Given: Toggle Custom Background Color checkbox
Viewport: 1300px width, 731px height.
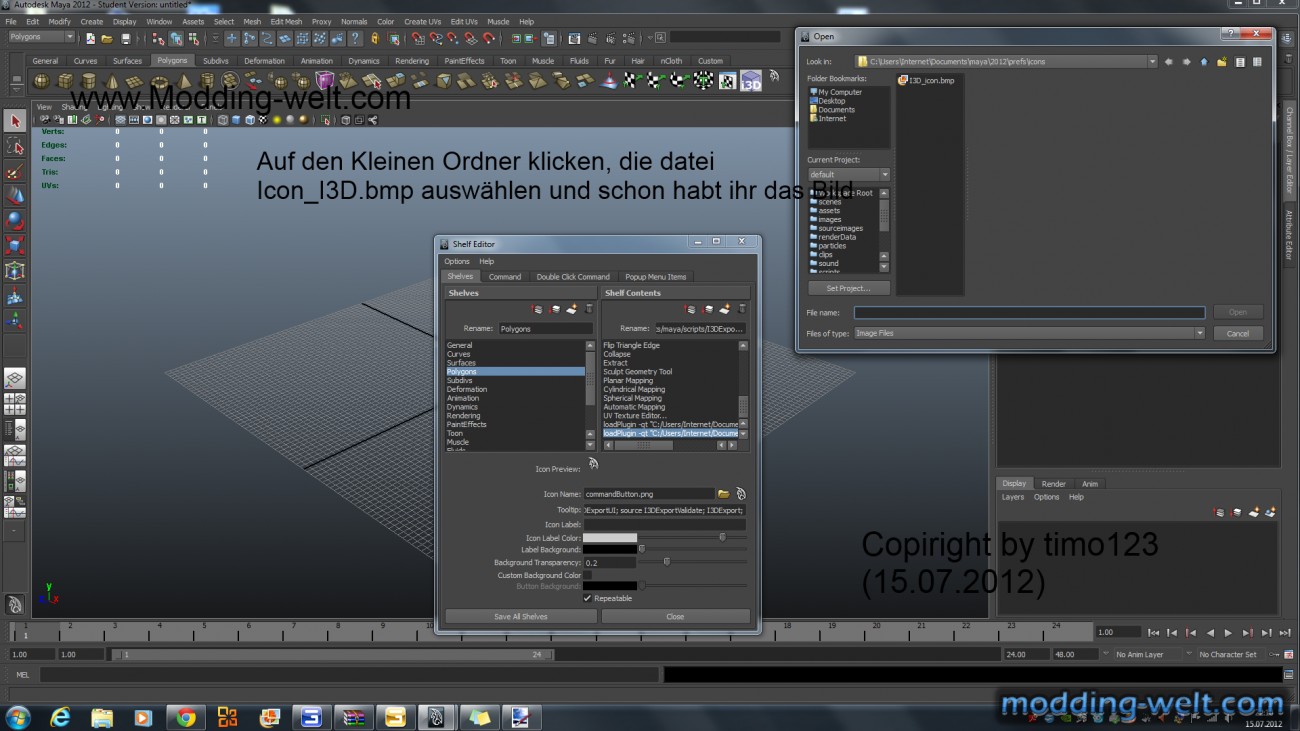Looking at the screenshot, I should coord(588,575).
